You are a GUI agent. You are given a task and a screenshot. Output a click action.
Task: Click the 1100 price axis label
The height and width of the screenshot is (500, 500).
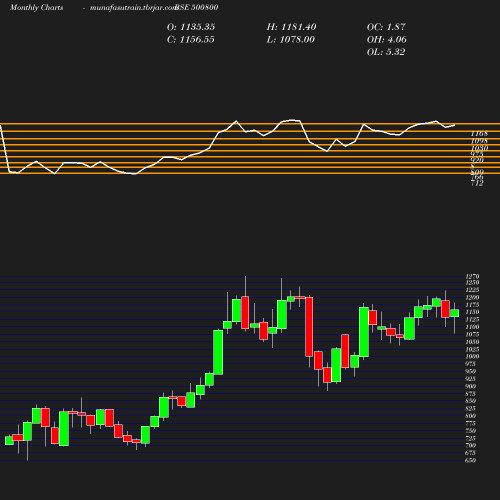(x=472, y=327)
